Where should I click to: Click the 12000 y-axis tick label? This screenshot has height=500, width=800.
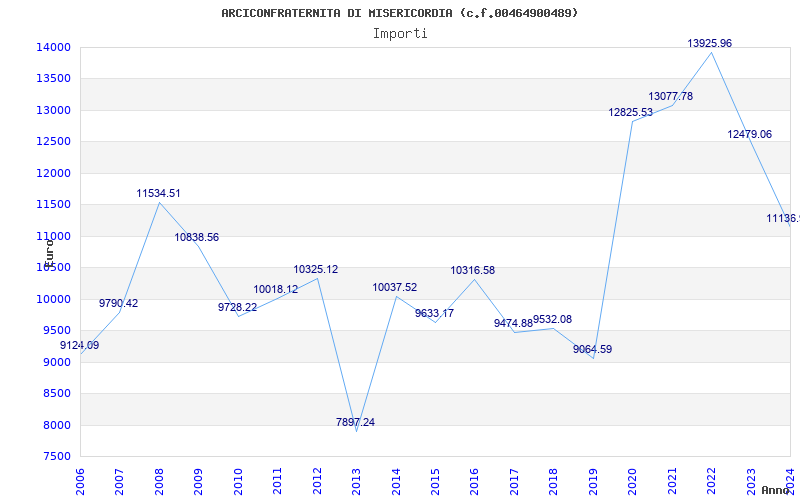(53, 173)
